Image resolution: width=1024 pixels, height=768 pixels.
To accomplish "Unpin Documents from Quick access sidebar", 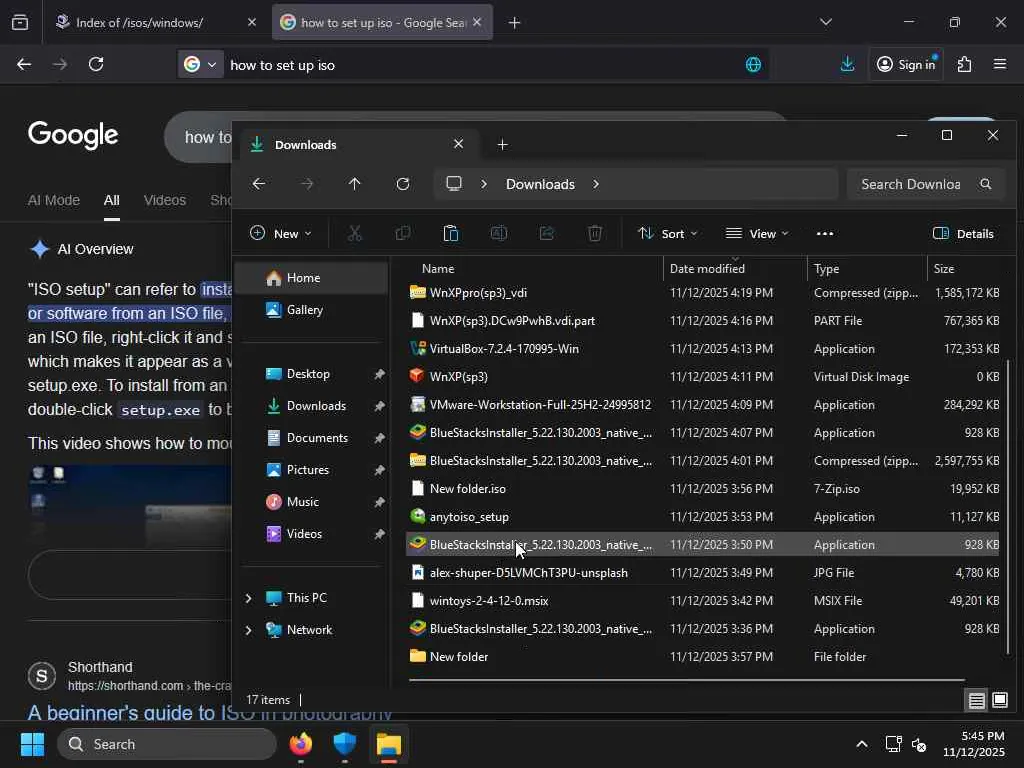I will click(379, 438).
